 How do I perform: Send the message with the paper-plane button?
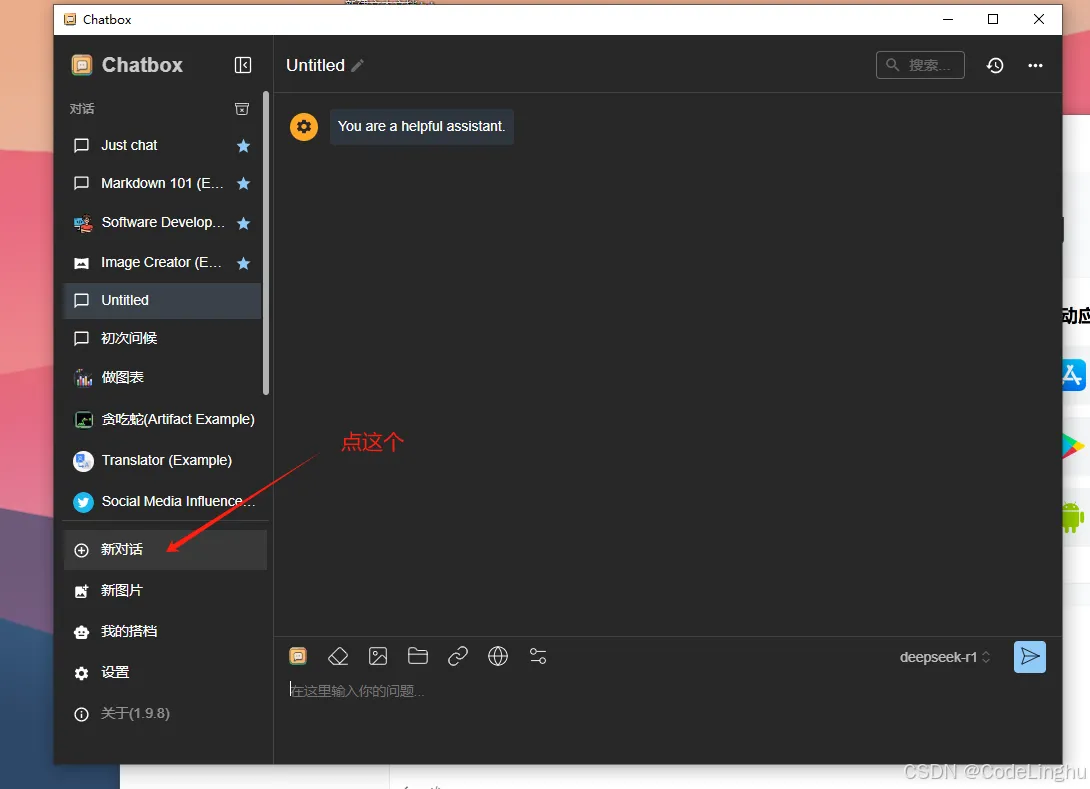(x=1030, y=657)
